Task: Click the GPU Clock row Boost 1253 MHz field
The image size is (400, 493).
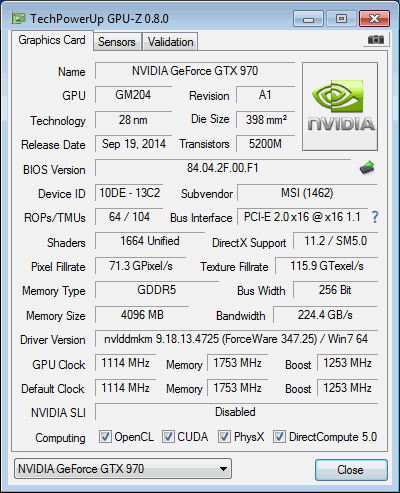Action: [x=347, y=363]
